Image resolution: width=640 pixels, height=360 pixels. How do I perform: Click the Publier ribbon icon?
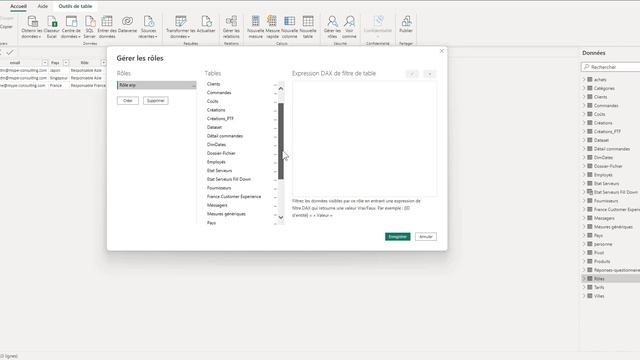[x=406, y=24]
